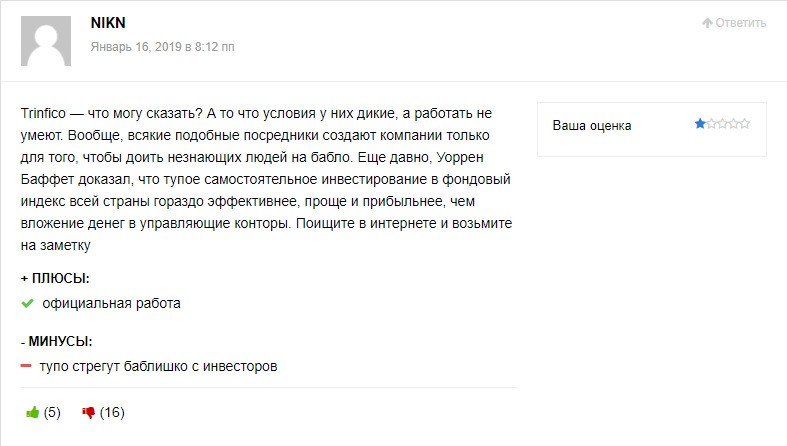Click the + ПЛЮСЫ heading
The image size is (787, 446).
click(x=55, y=278)
